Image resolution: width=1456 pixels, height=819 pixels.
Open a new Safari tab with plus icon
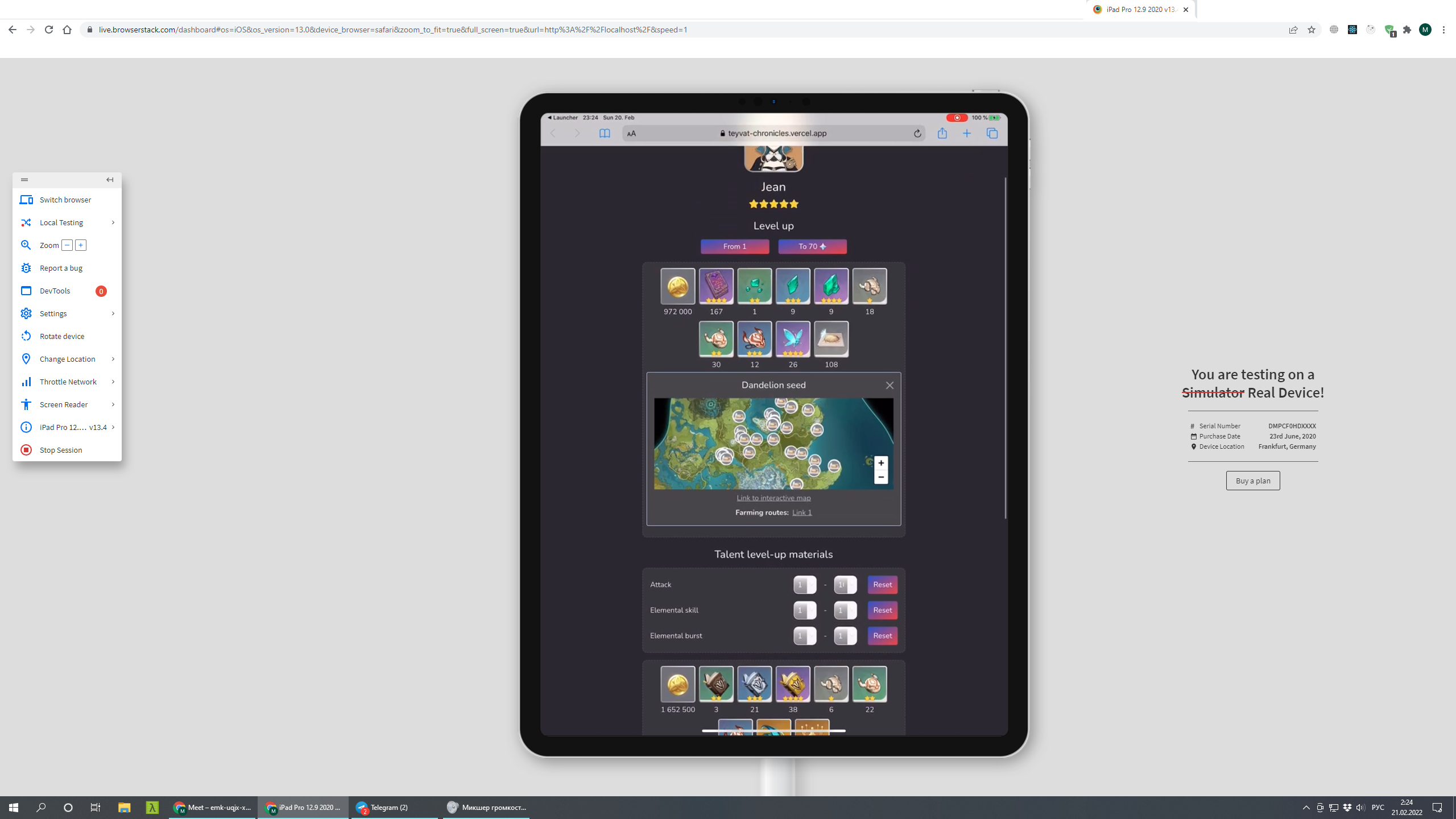coord(967,133)
